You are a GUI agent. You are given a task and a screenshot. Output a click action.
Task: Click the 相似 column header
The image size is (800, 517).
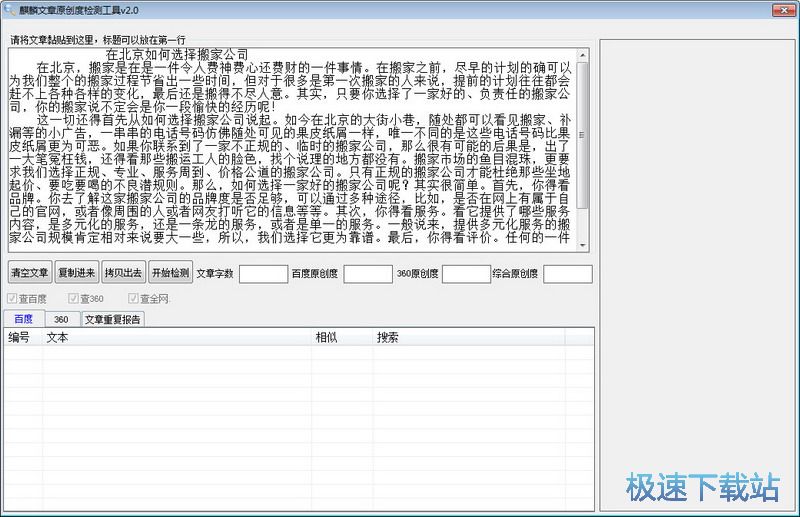[x=327, y=337]
